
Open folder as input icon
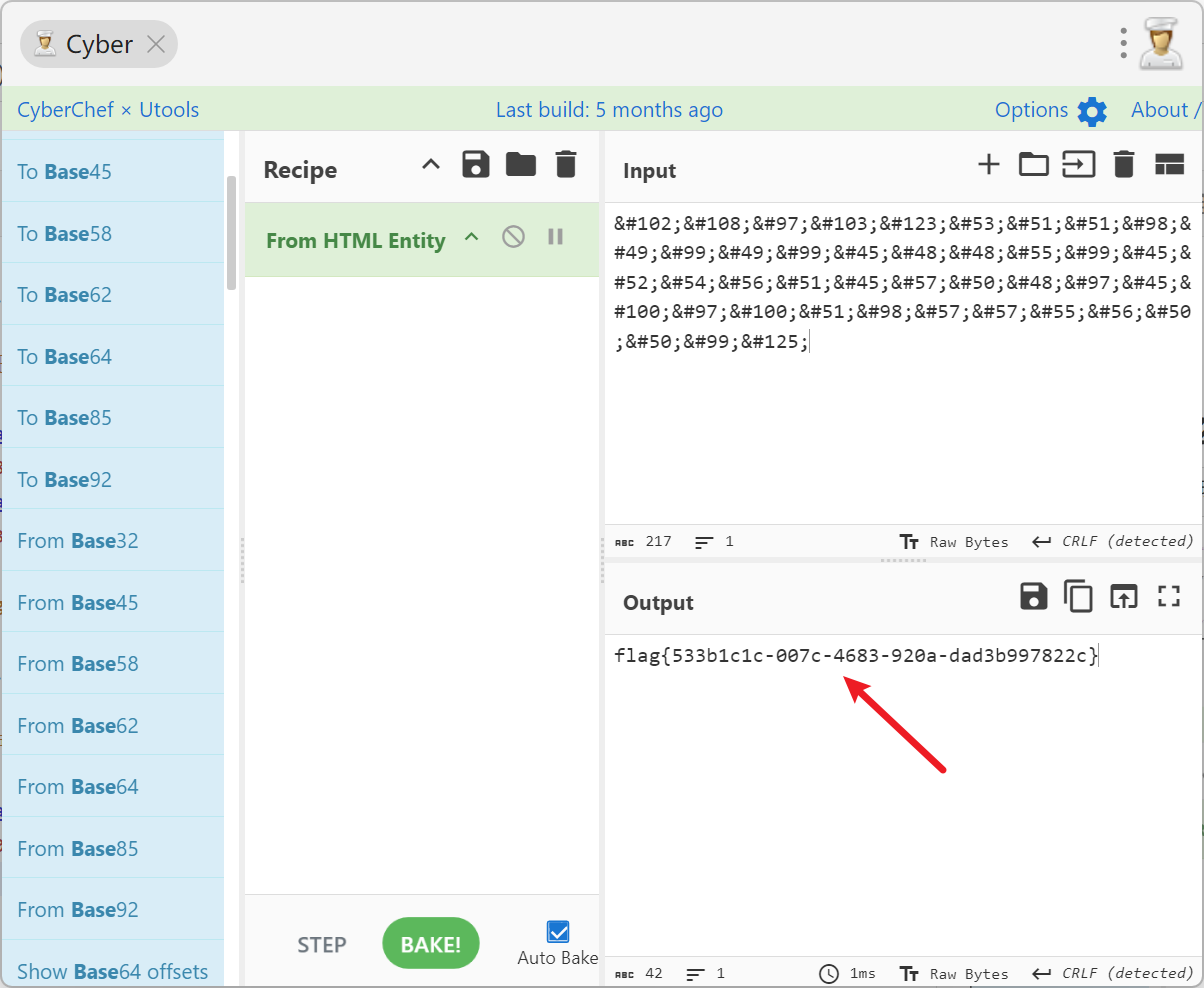click(1033, 165)
